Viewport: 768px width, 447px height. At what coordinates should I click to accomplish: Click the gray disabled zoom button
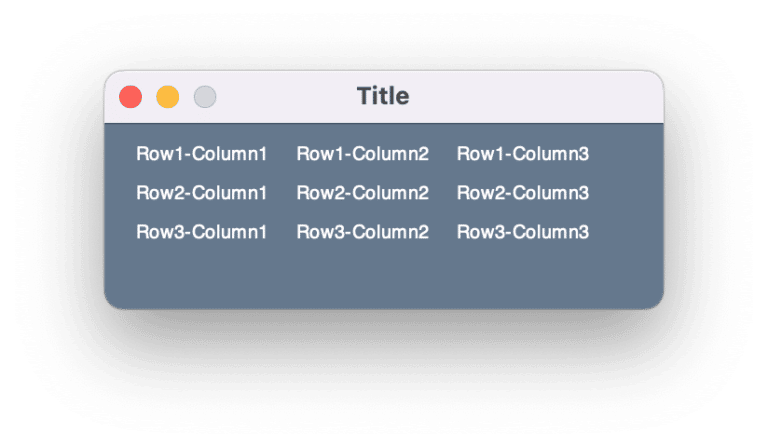[205, 97]
